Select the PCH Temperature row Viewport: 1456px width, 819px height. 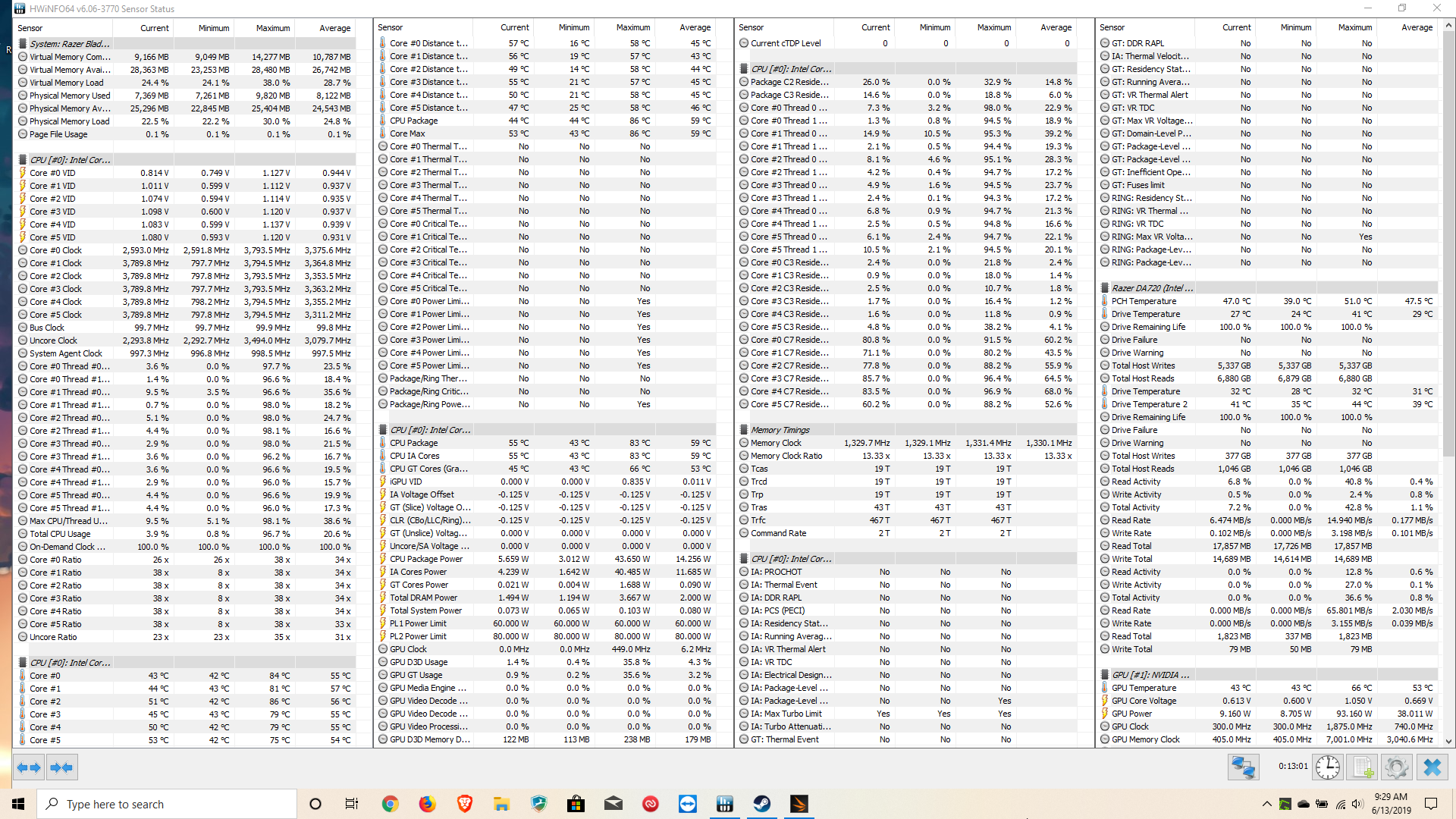[x=1269, y=301]
